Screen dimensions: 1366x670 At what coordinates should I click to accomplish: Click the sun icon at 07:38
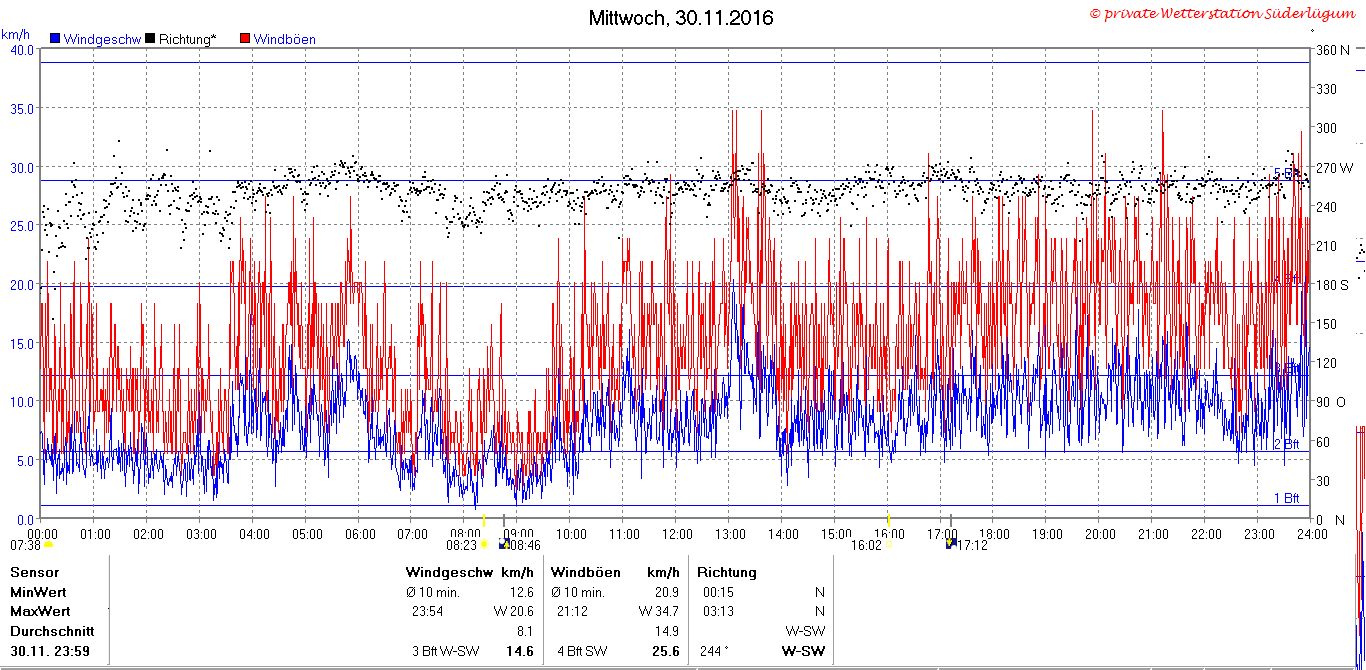click(x=48, y=545)
